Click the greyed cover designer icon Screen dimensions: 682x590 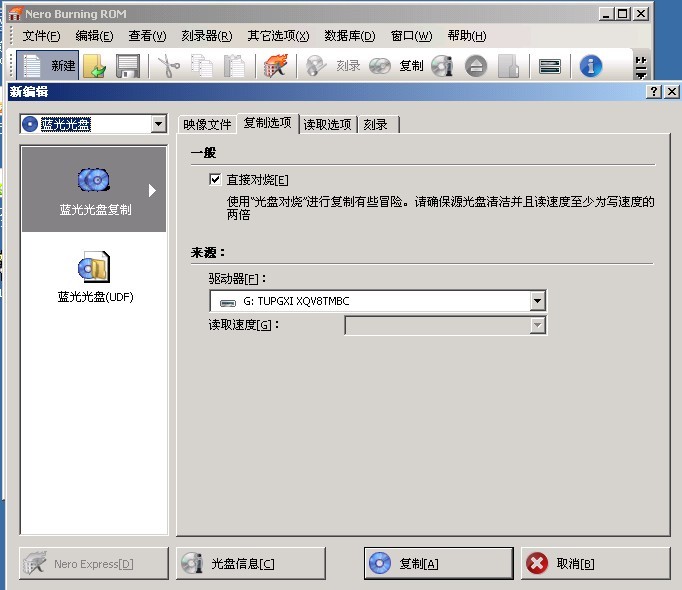pos(508,66)
